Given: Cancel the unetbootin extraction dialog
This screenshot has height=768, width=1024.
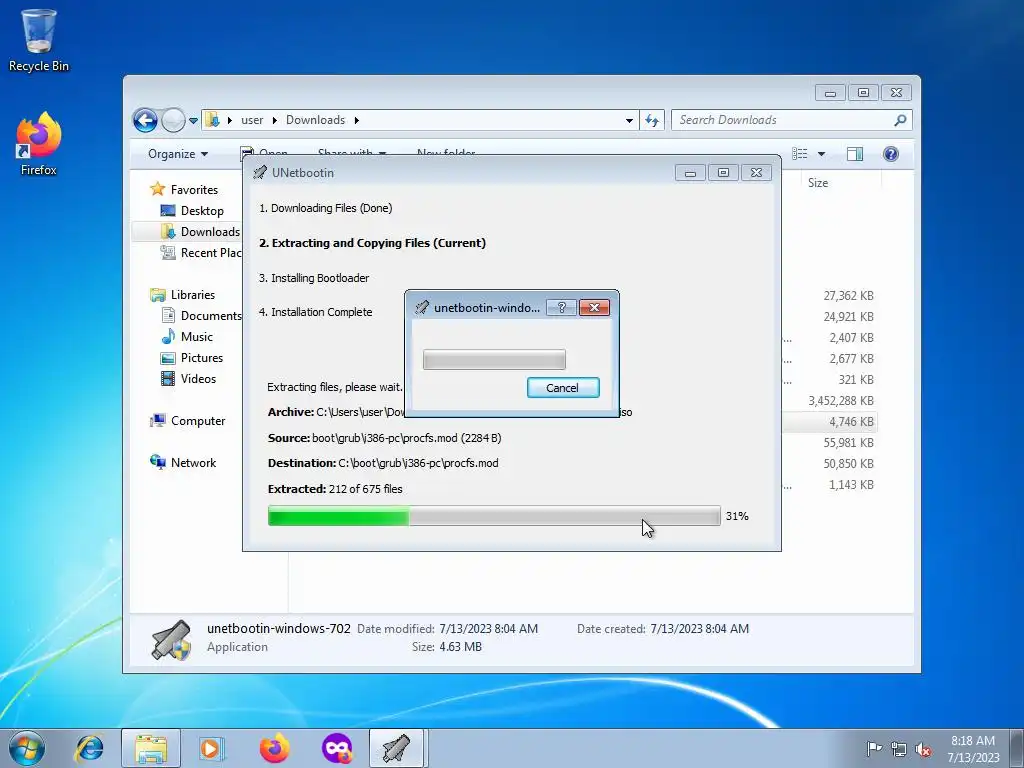Looking at the screenshot, I should [x=563, y=388].
